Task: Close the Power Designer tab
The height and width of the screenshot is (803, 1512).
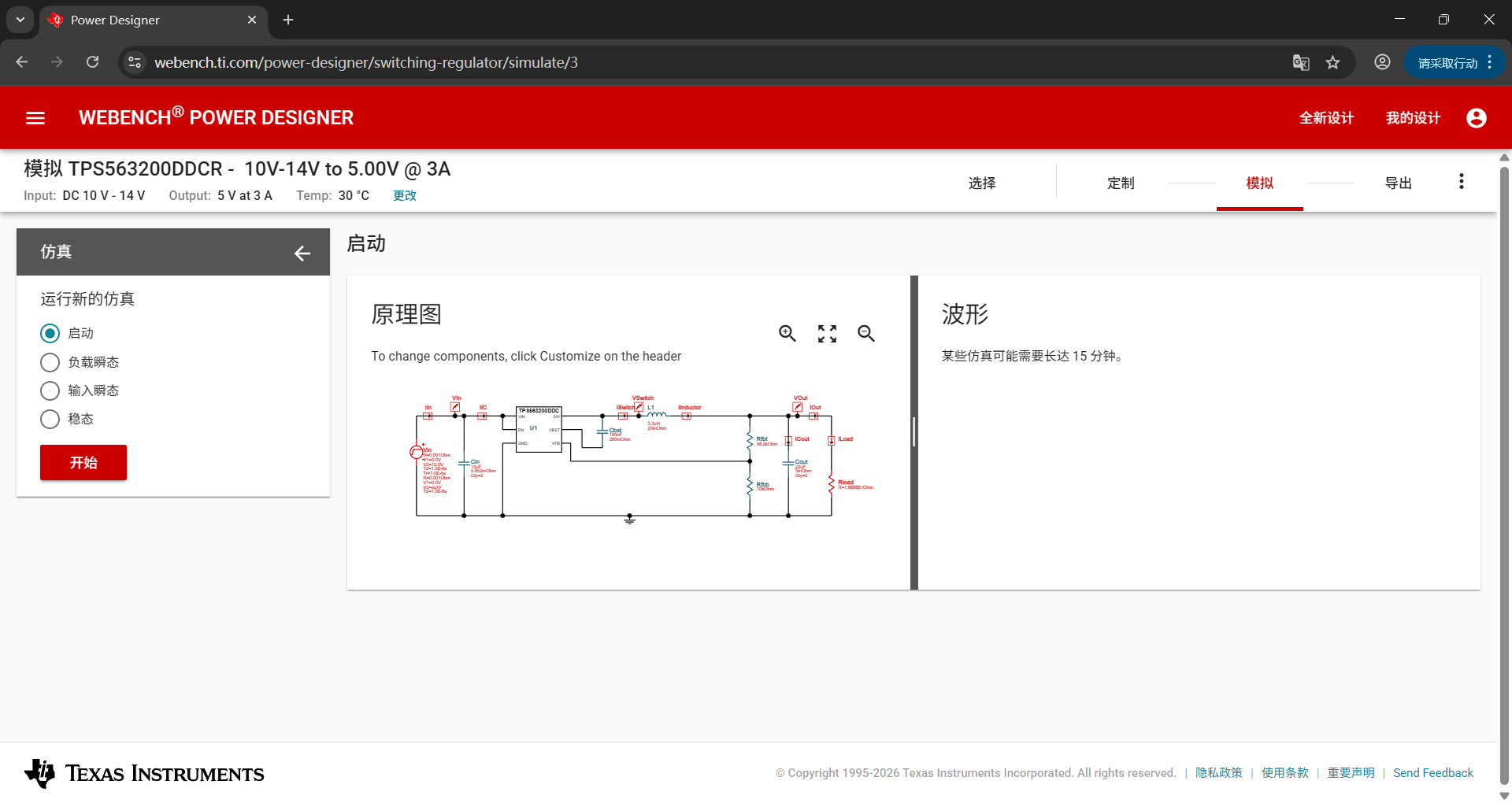Action: (252, 20)
